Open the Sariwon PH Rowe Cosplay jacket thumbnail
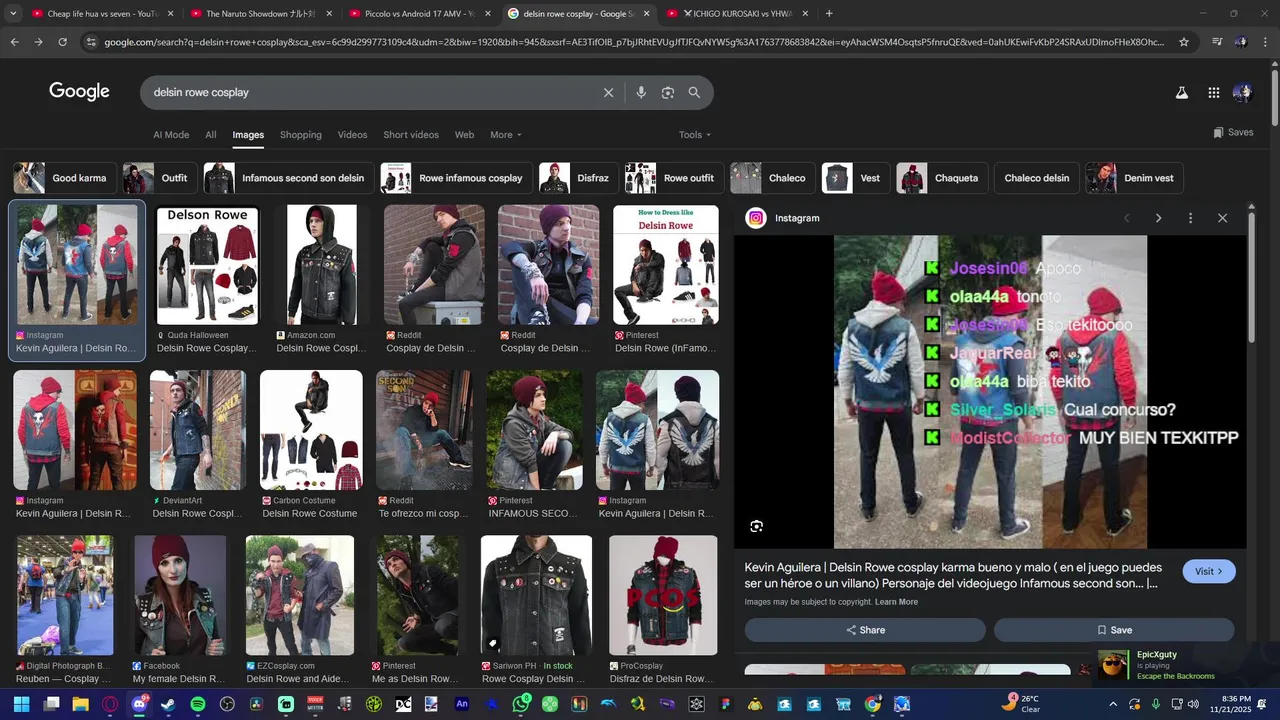This screenshot has height=720, width=1280. point(536,595)
